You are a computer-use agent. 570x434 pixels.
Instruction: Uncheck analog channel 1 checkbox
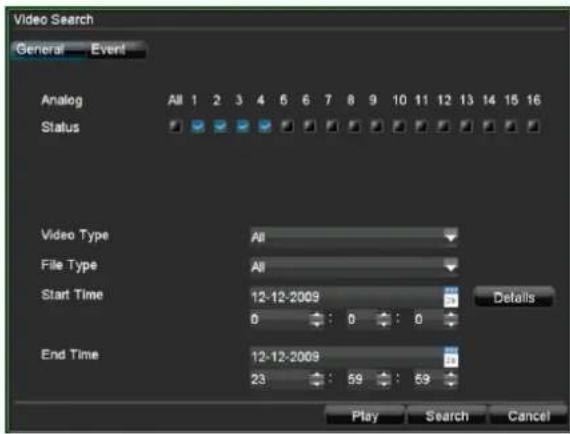[x=198, y=126]
